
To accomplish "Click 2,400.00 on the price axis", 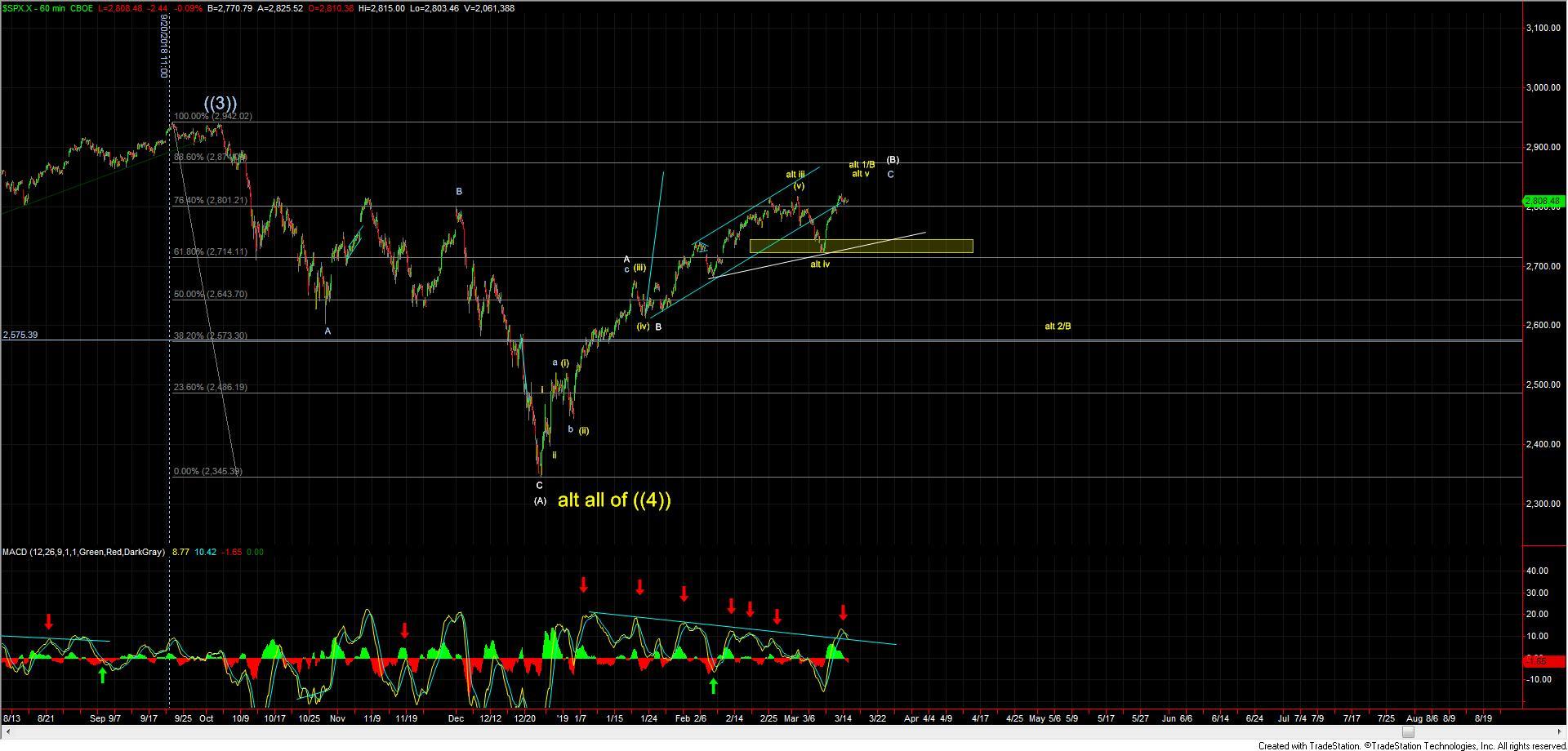I will pyautogui.click(x=1543, y=445).
